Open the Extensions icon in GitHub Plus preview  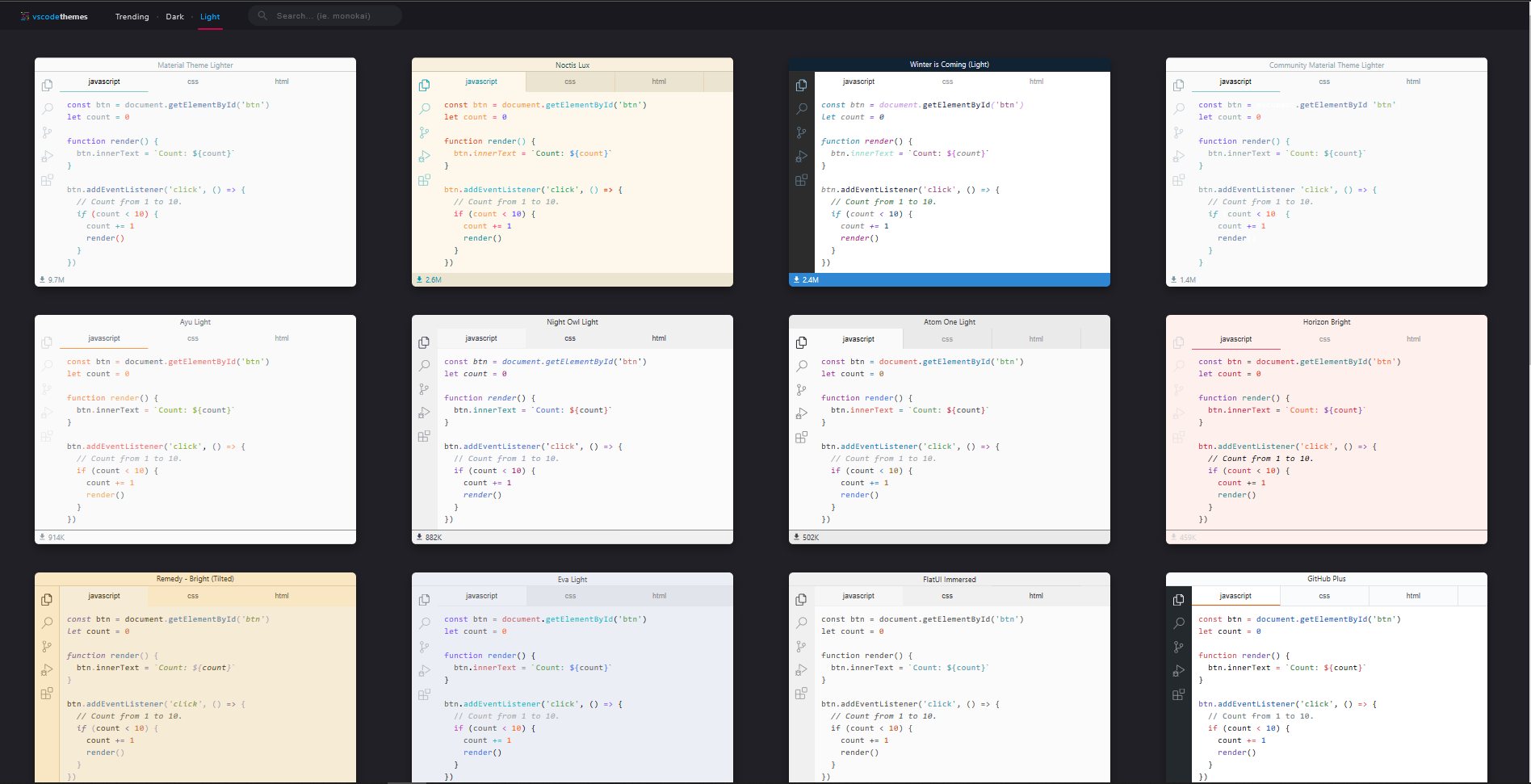tap(1179, 694)
